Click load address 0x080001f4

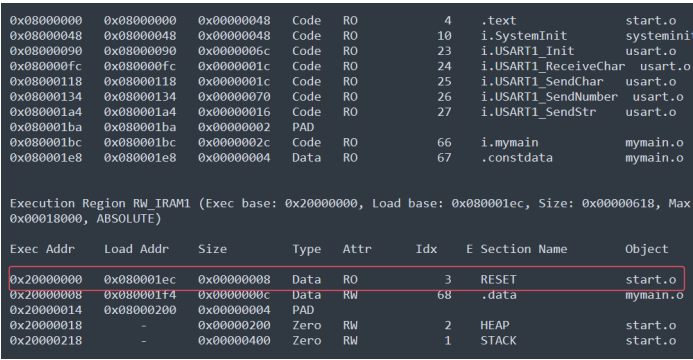pos(140,295)
